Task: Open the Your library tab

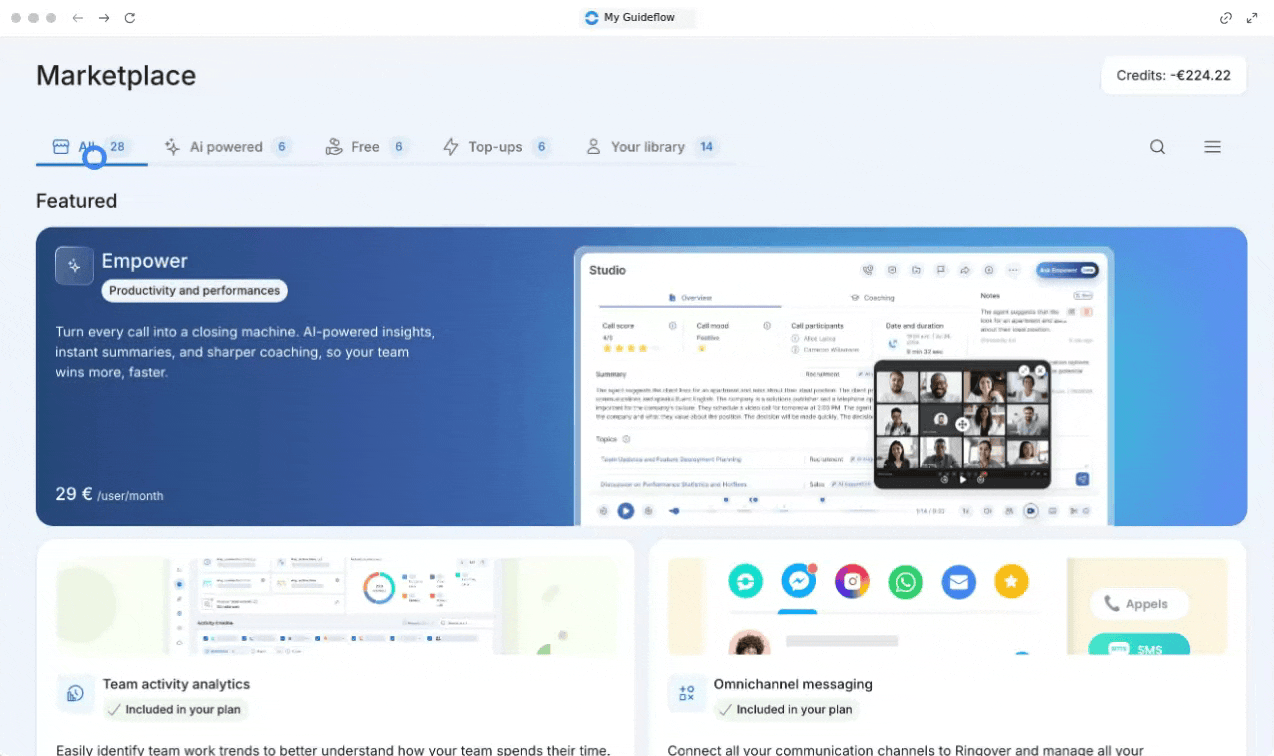Action: pyautogui.click(x=650, y=147)
